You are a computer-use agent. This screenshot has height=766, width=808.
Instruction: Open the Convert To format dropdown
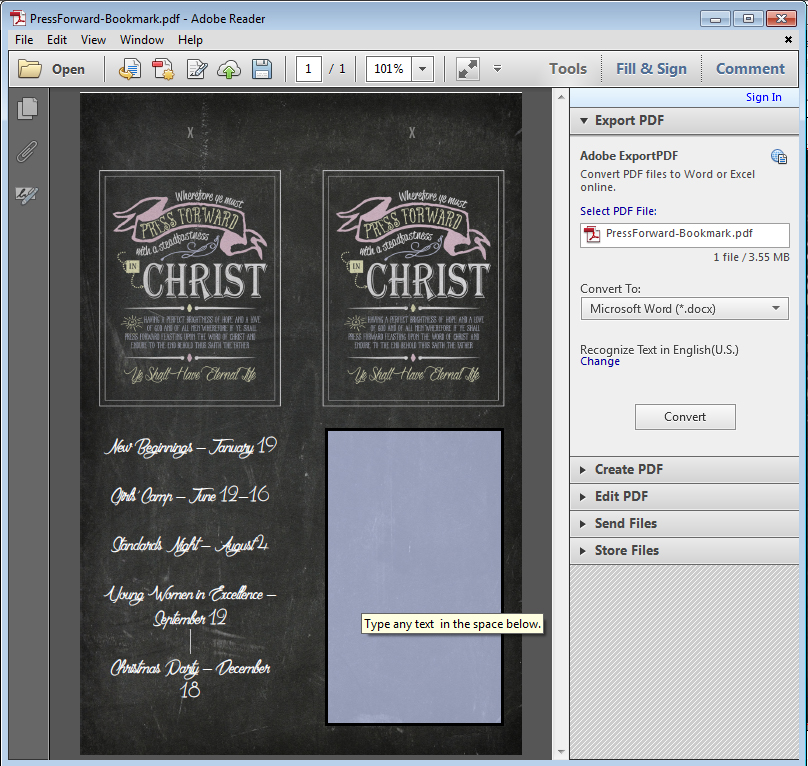684,309
